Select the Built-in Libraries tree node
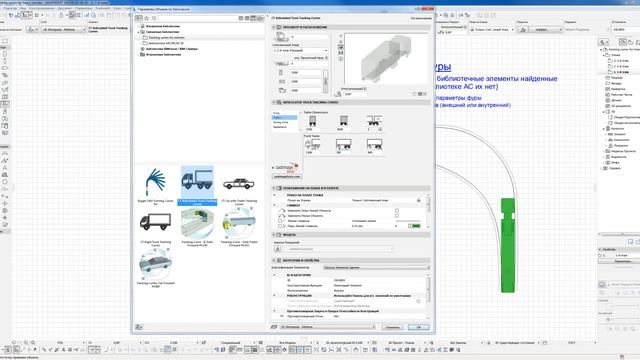Screen dimensions: 640x360 tap(161, 54)
